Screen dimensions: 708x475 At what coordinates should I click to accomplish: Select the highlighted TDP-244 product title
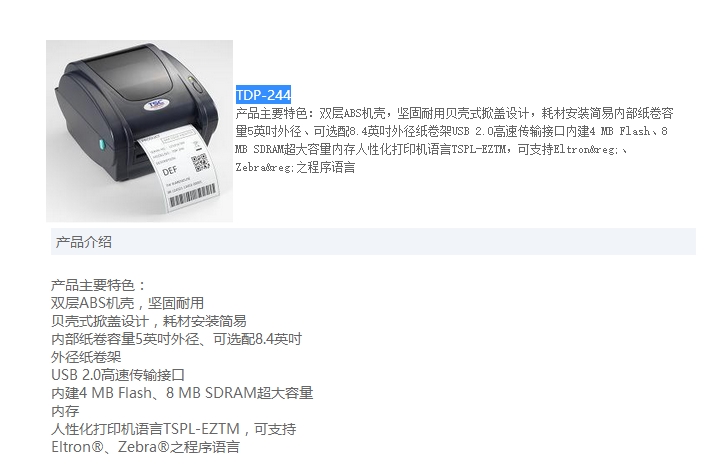(263, 95)
